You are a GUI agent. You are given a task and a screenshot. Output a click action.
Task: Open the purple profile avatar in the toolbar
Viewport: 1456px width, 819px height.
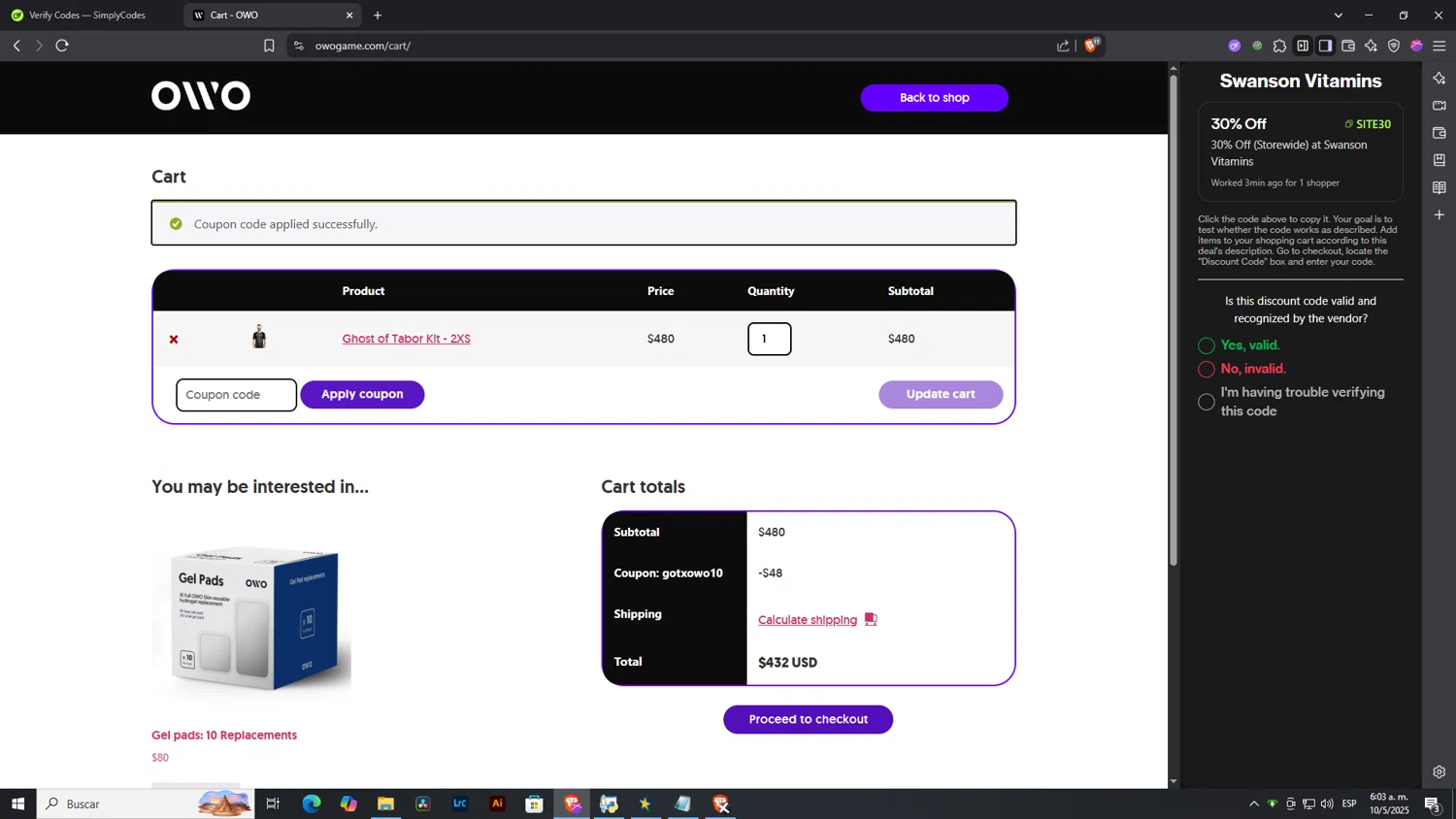pos(1416,46)
